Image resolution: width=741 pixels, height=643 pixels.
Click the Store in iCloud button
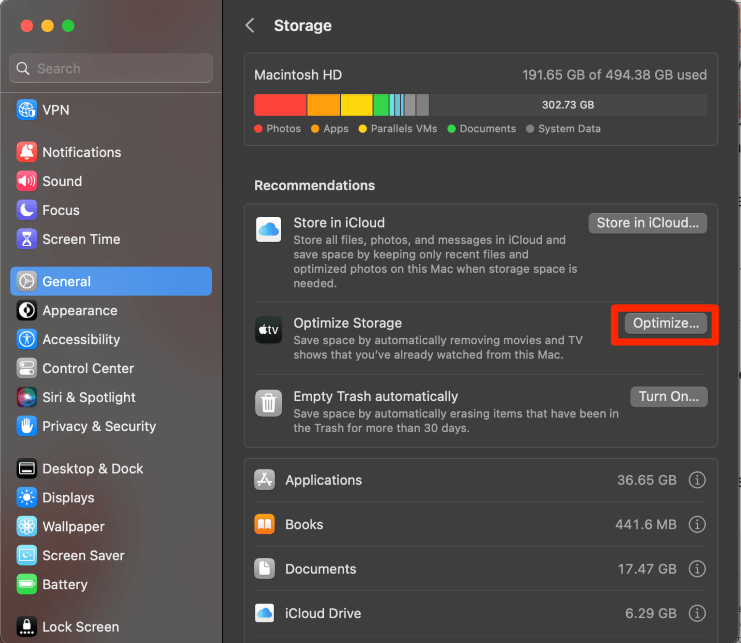click(647, 223)
